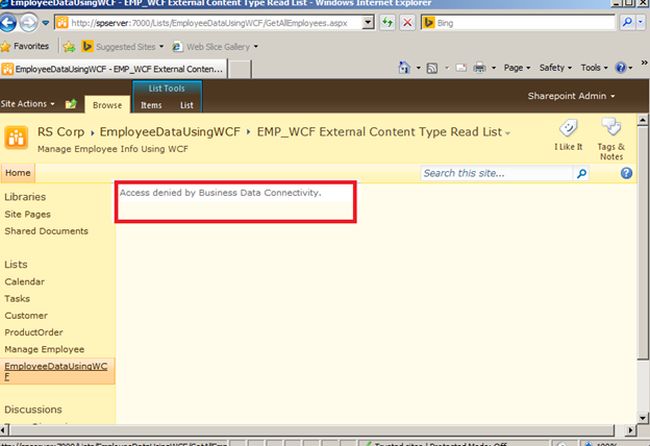Open the EmployeeDataUsingWCF quick launch link
Image resolution: width=650 pixels, height=446 pixels.
pyautogui.click(x=56, y=371)
